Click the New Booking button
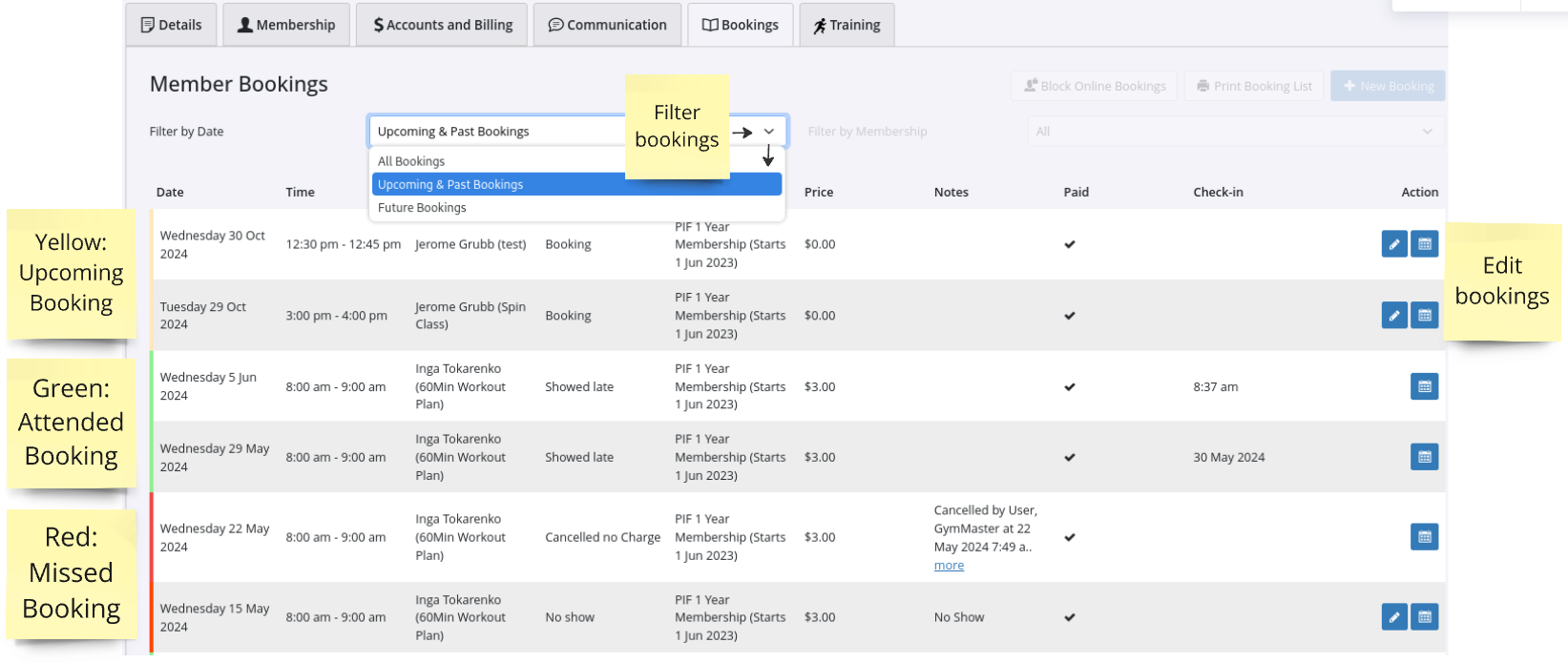Image resolution: width=1568 pixels, height=663 pixels. point(1388,86)
